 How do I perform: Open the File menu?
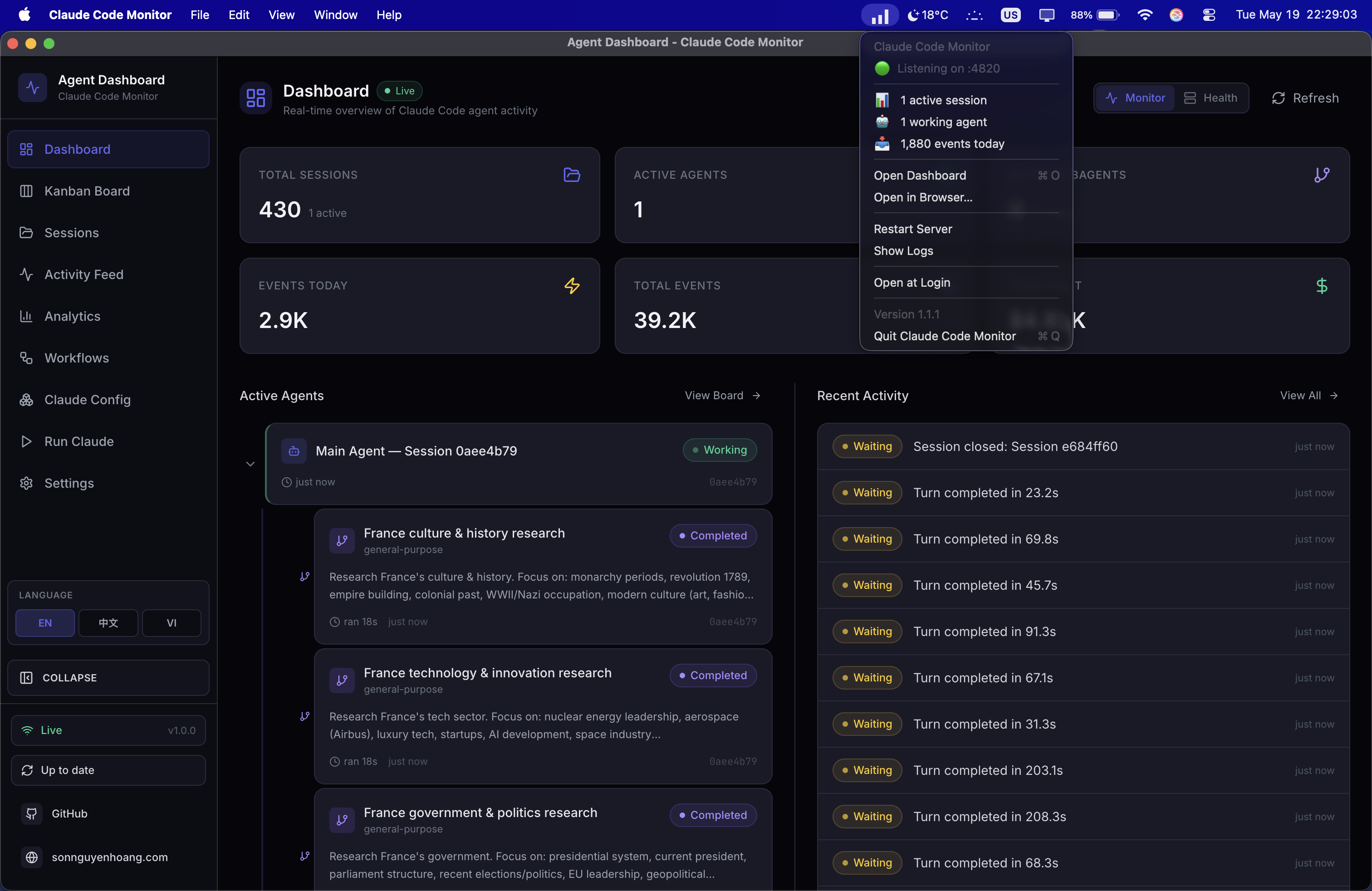point(200,15)
